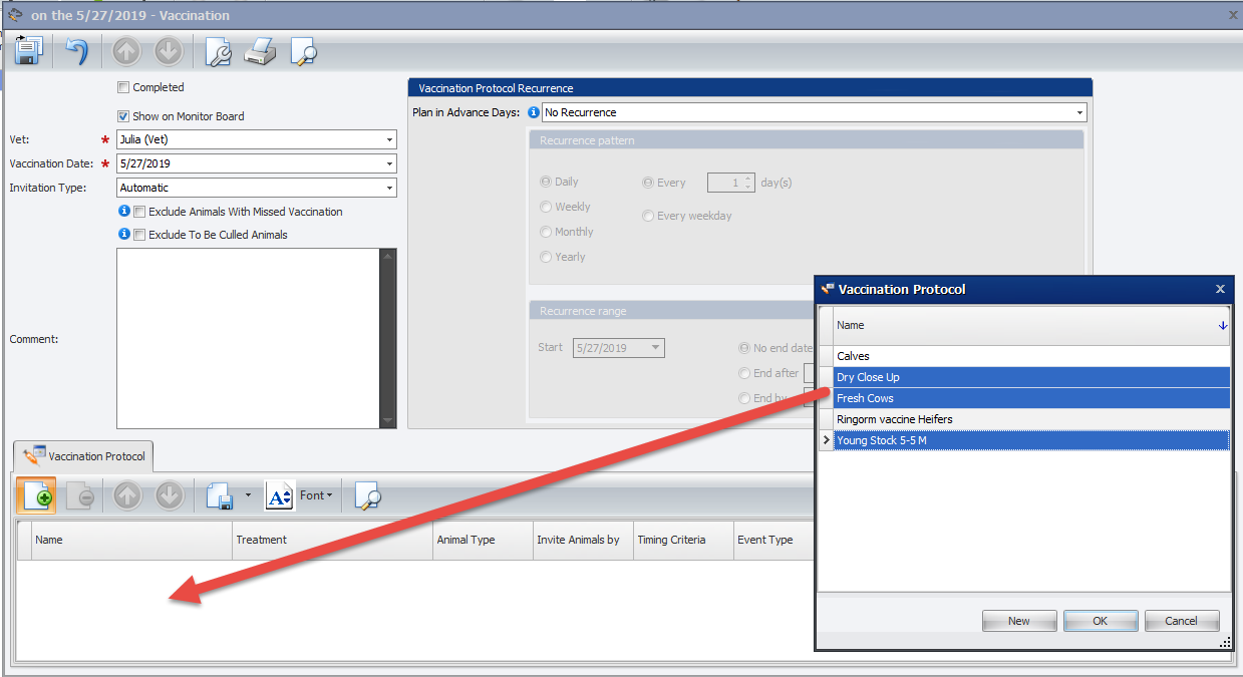Expand the Vet dropdown
The image size is (1243, 677).
click(389, 140)
